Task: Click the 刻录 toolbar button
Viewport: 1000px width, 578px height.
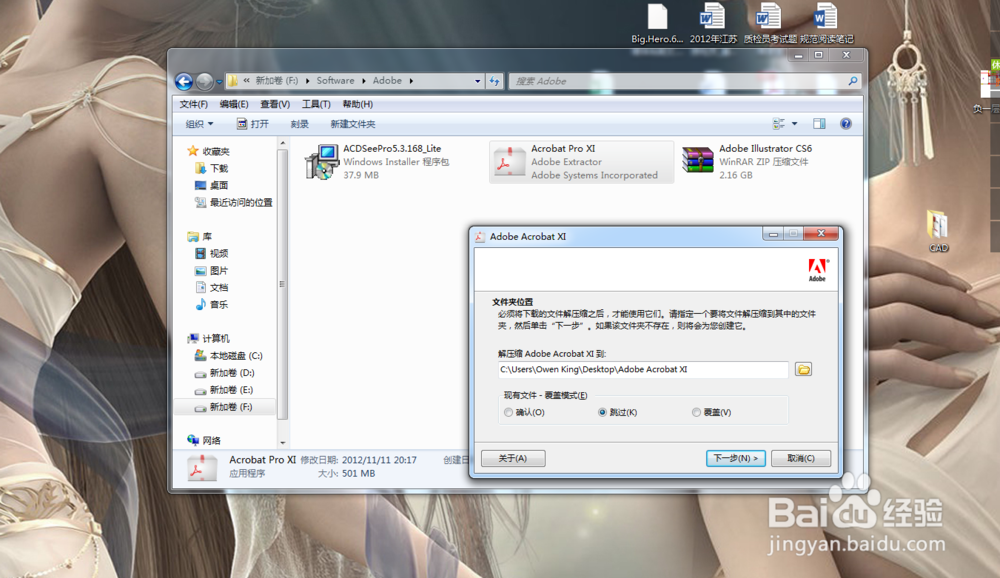Action: tap(300, 124)
